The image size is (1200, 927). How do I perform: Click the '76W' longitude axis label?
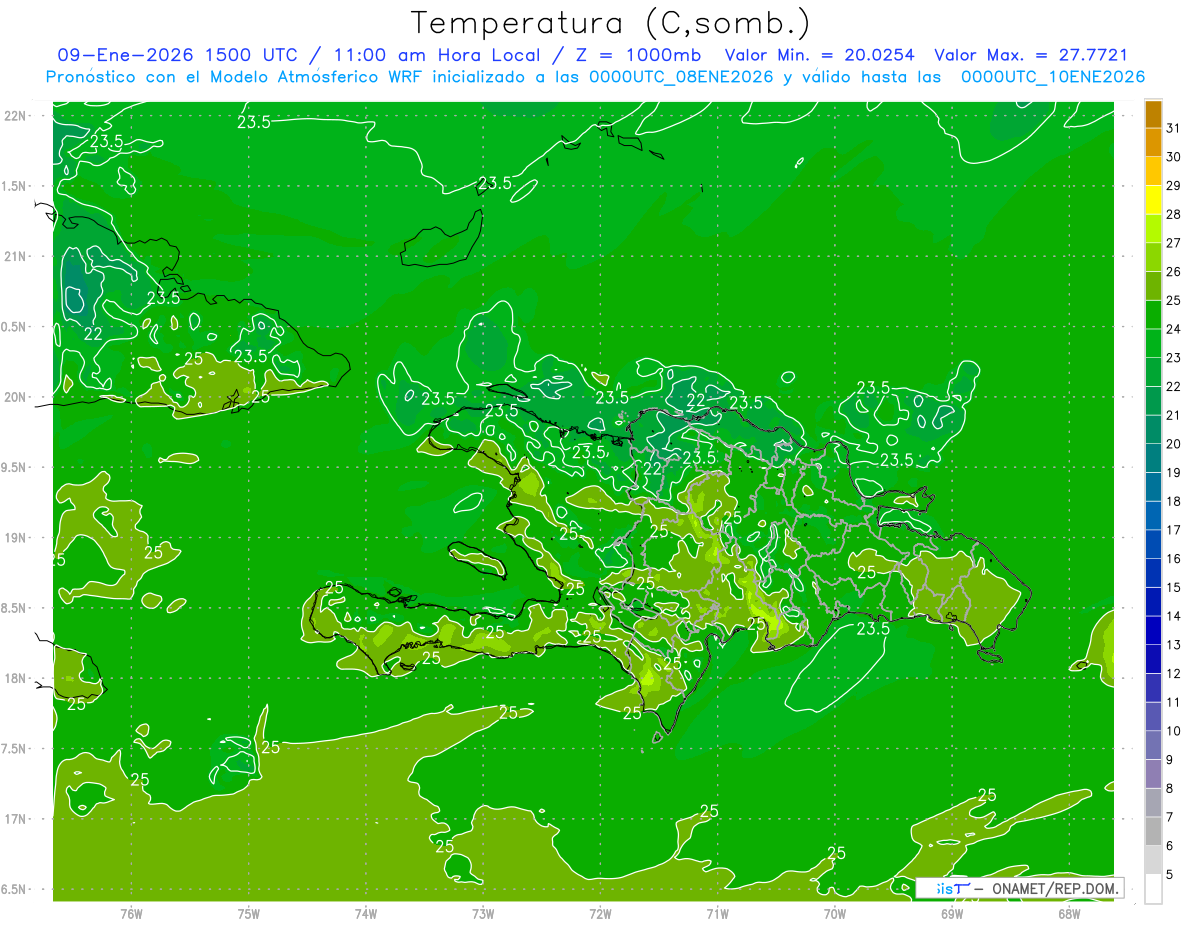pyautogui.click(x=131, y=913)
